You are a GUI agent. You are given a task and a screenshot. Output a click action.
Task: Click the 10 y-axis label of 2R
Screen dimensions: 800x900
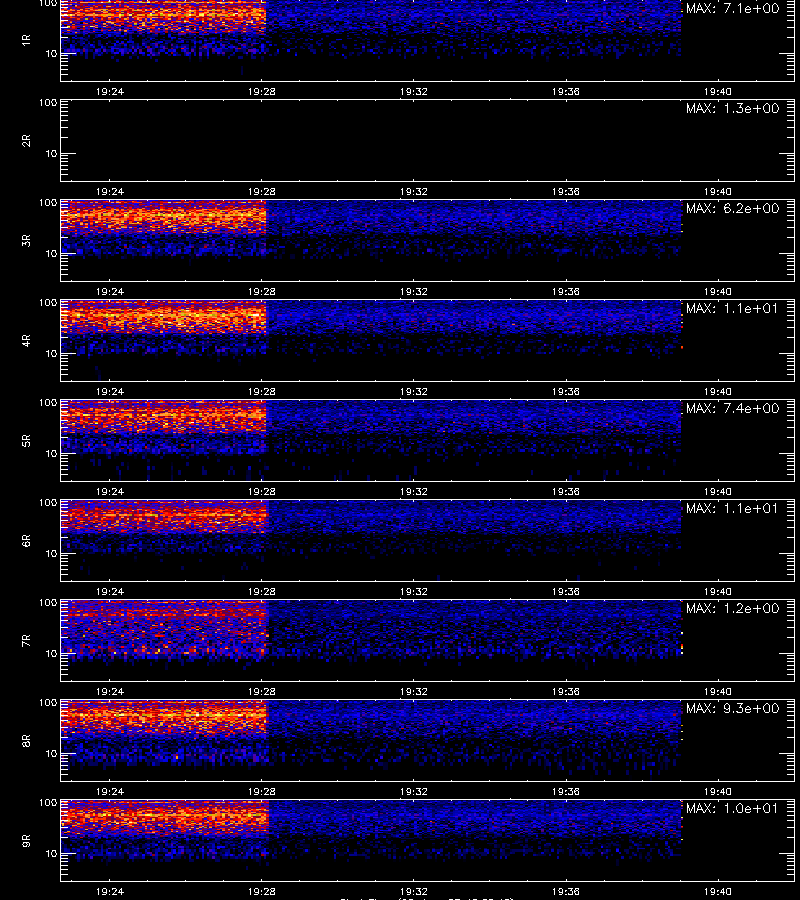51,153
